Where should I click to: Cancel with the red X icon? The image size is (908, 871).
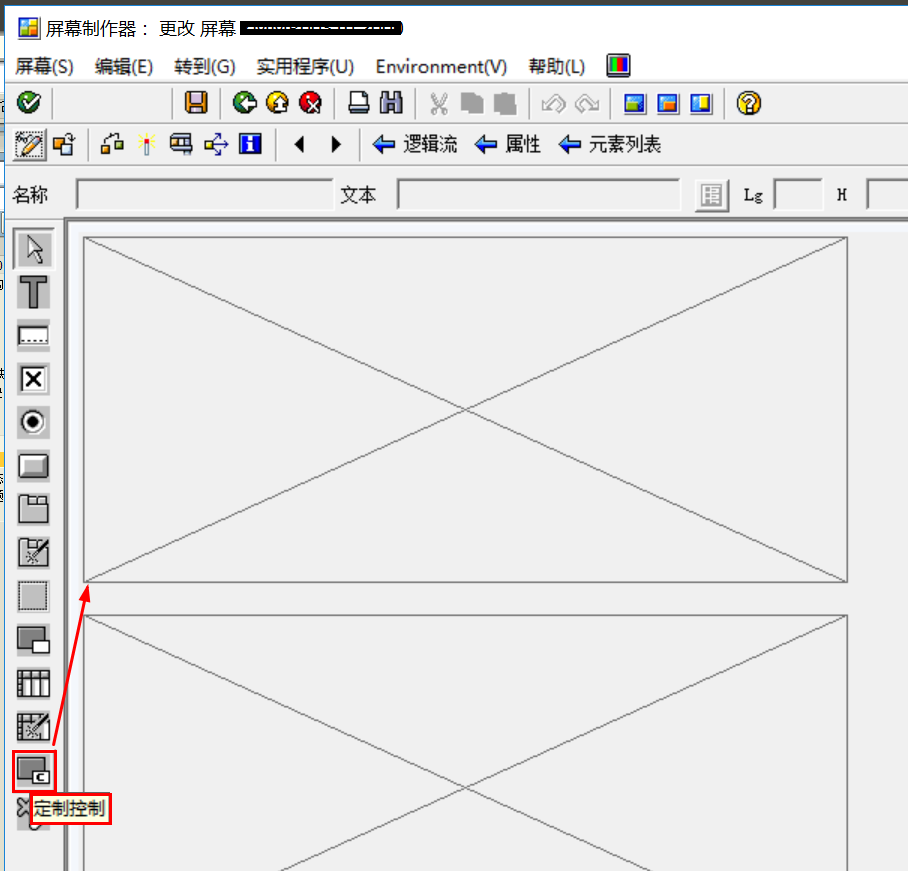pos(311,103)
